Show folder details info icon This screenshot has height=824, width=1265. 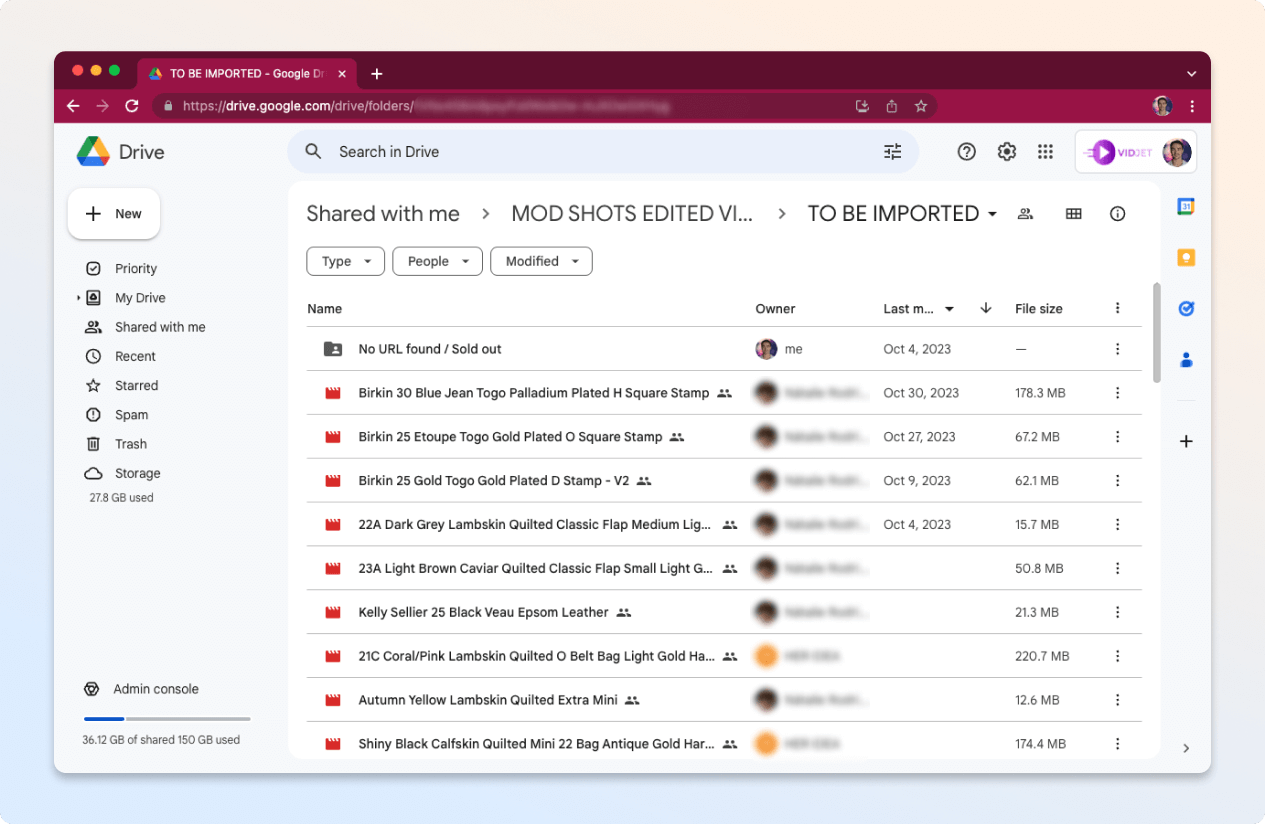1118,213
